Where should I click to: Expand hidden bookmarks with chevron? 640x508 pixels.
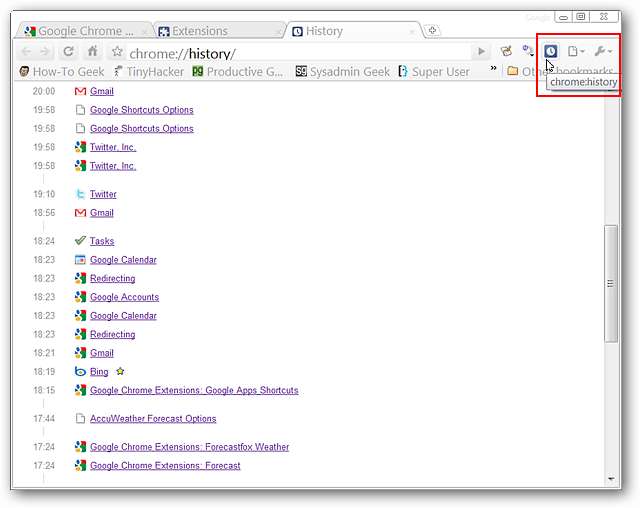click(493, 68)
